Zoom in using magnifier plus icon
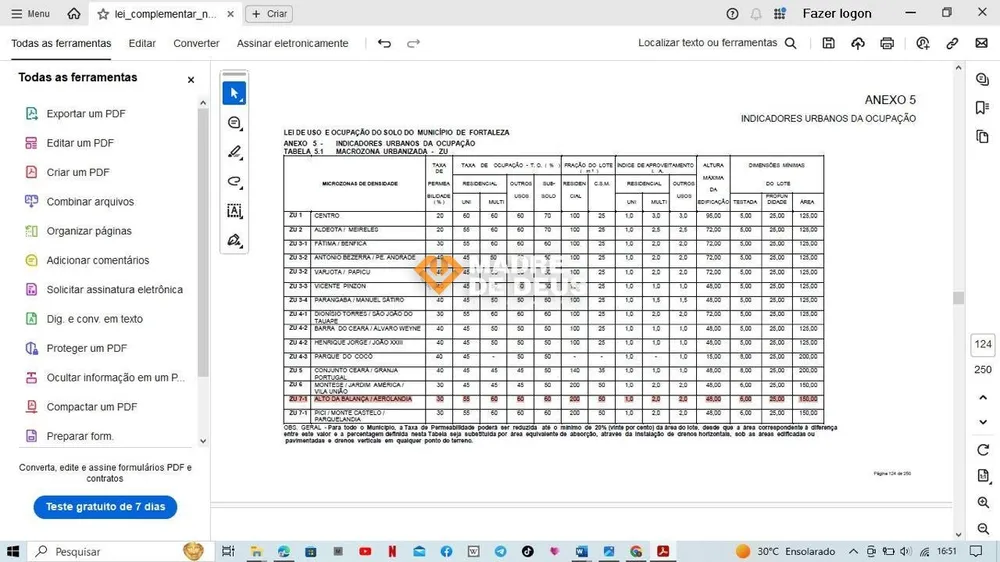This screenshot has width=1000, height=562. [x=983, y=503]
